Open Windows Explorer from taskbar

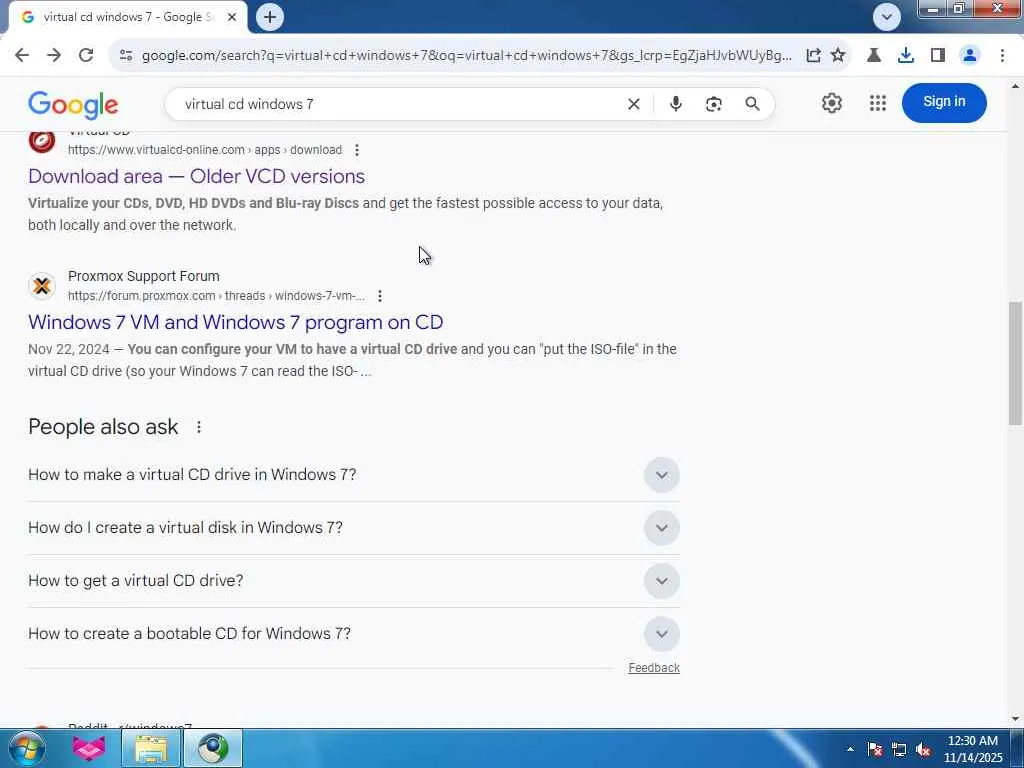[x=151, y=748]
